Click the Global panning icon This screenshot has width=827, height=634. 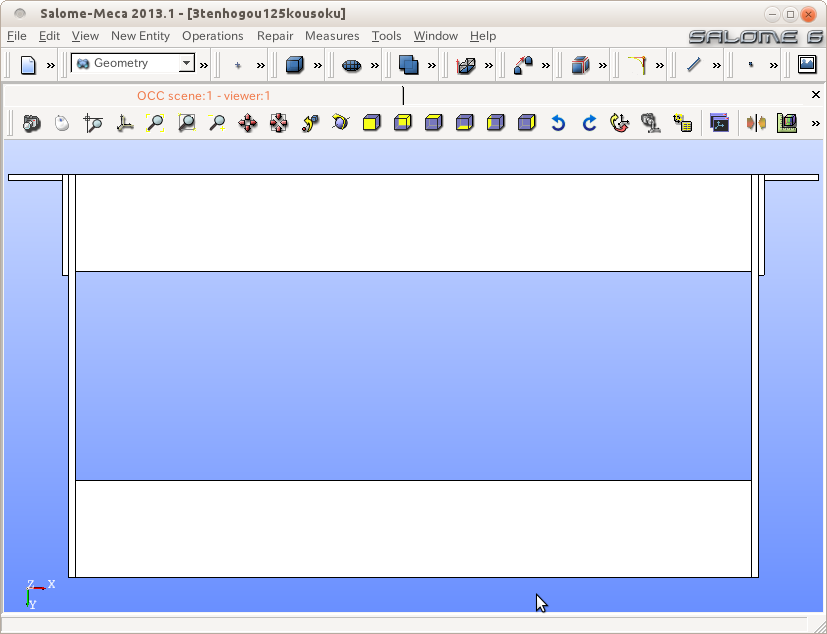pyautogui.click(x=278, y=123)
